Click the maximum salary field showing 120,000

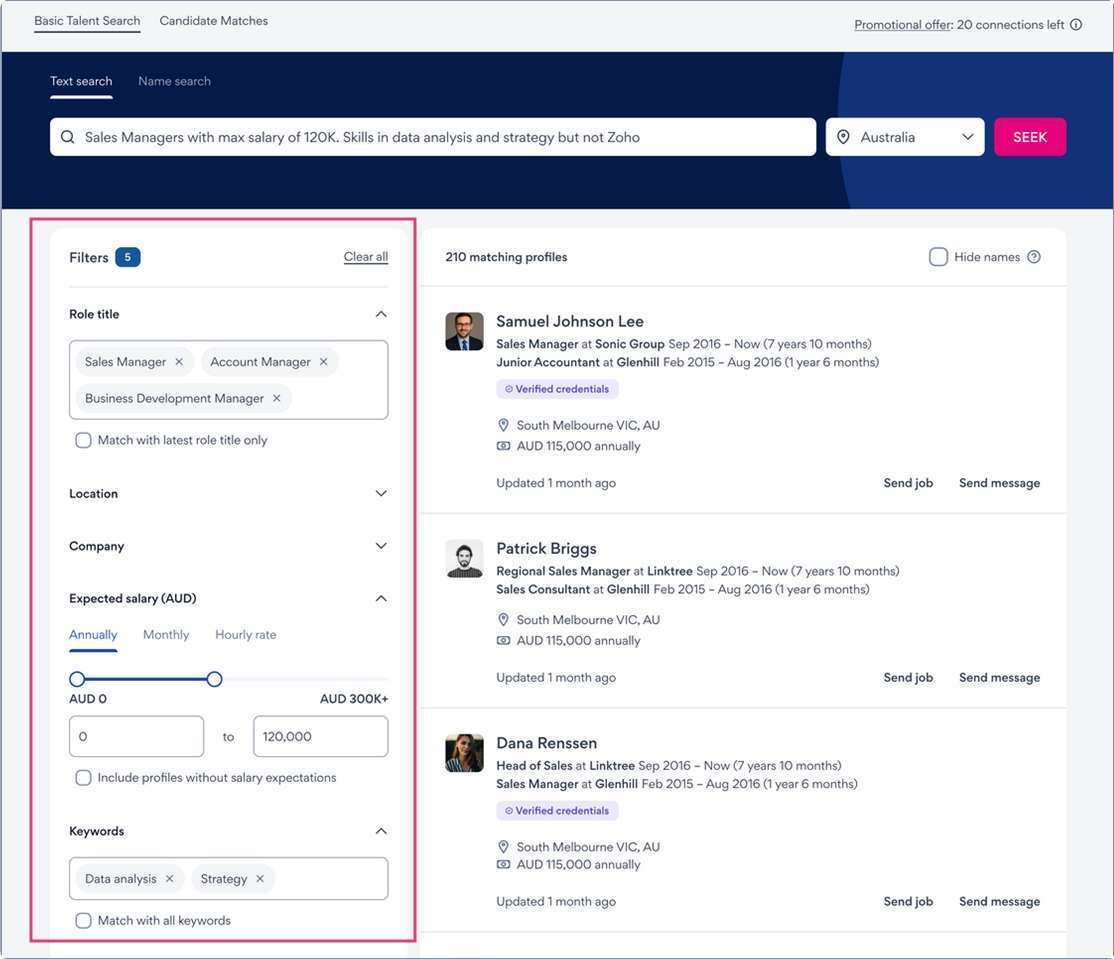pyautogui.click(x=320, y=737)
